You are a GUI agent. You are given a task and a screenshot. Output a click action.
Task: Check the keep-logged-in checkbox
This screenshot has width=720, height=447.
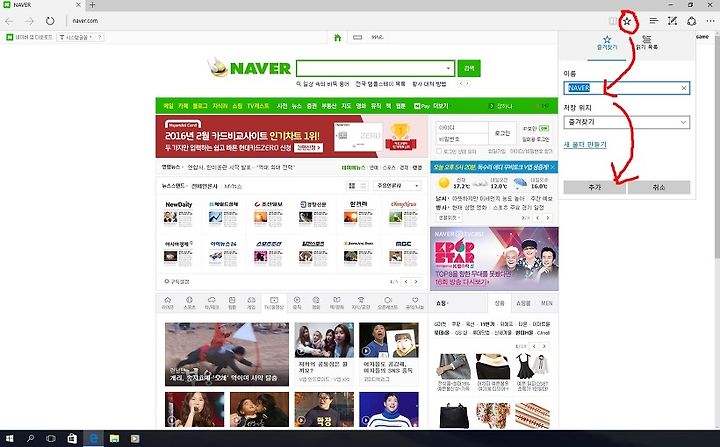point(439,151)
